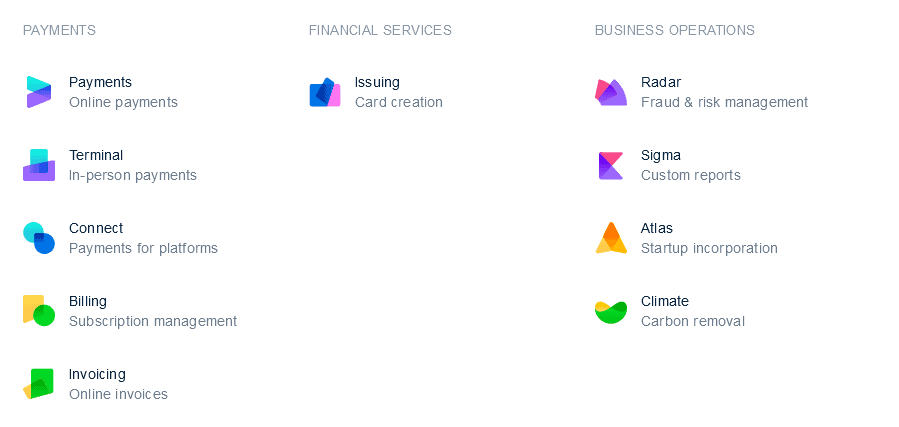Screen dimensions: 899x427
Task: Open Billing subscription management
Action: pyautogui.click(x=88, y=301)
